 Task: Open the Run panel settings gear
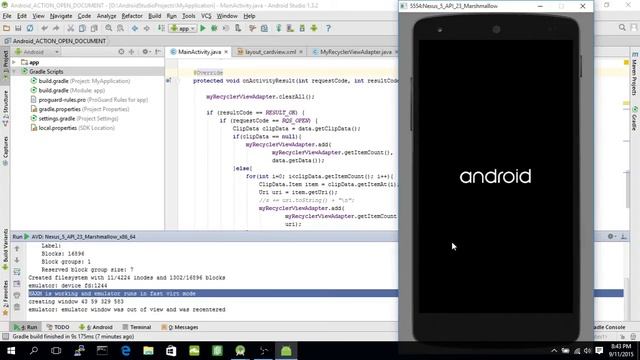pyautogui.click(x=611, y=236)
